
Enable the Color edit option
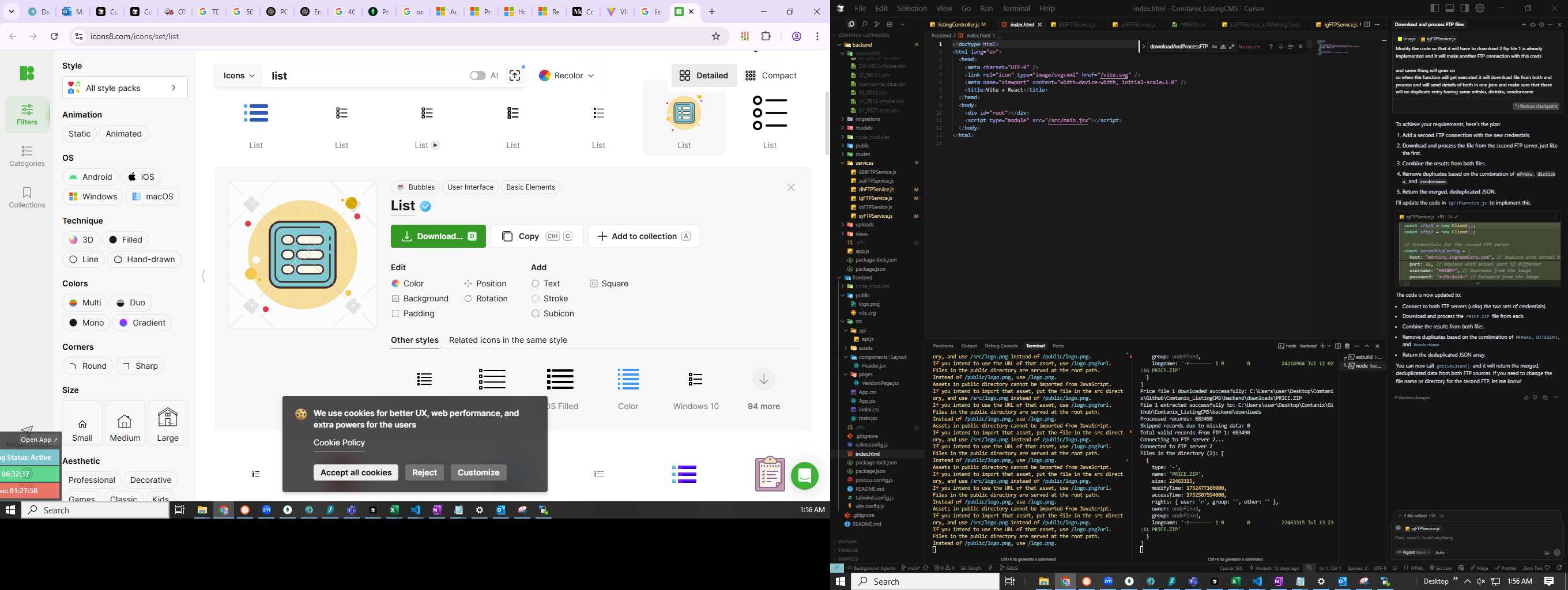[407, 283]
